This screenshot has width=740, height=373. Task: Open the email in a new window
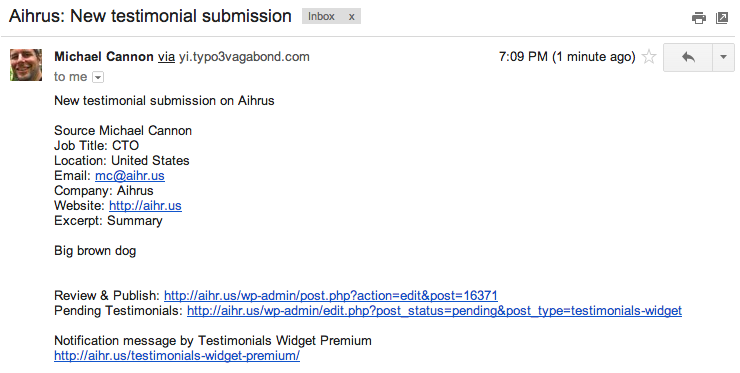722,18
